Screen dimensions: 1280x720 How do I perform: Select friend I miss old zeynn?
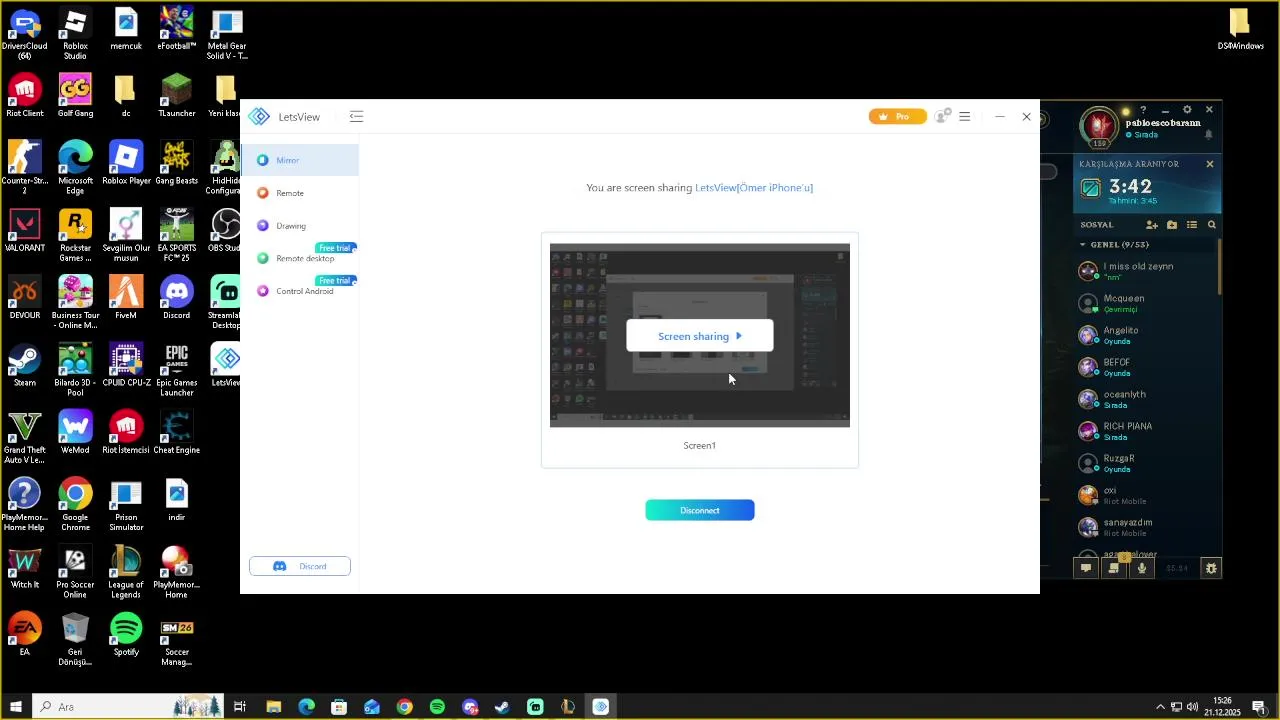click(1146, 271)
